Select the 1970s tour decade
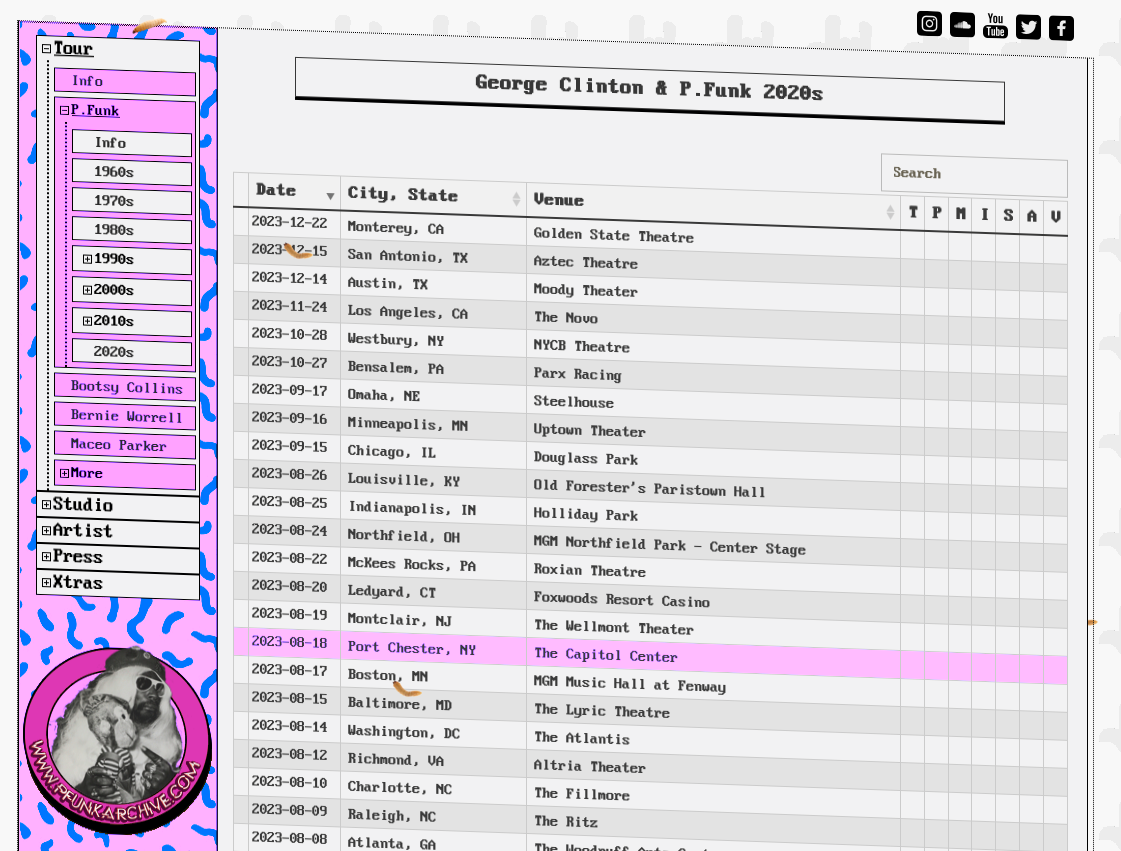 tap(132, 201)
